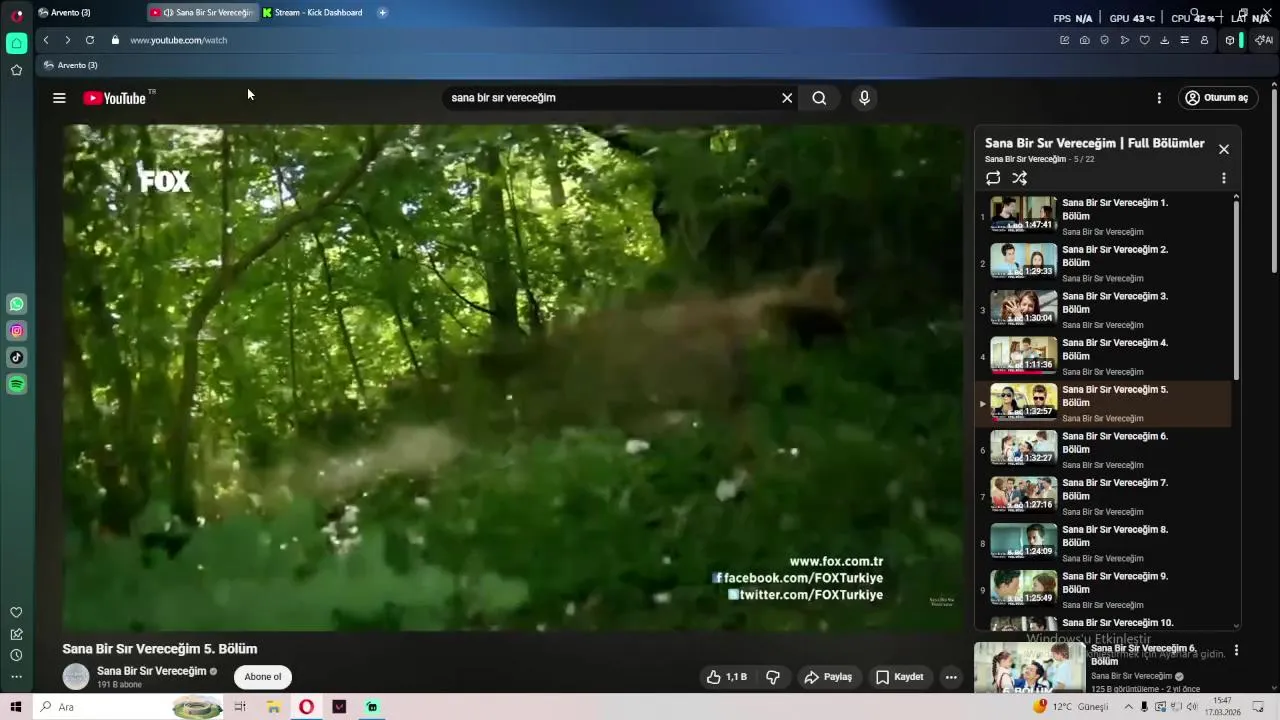The width and height of the screenshot is (1280, 720).
Task: Open the playlist options three-dot menu
Action: (1223, 178)
